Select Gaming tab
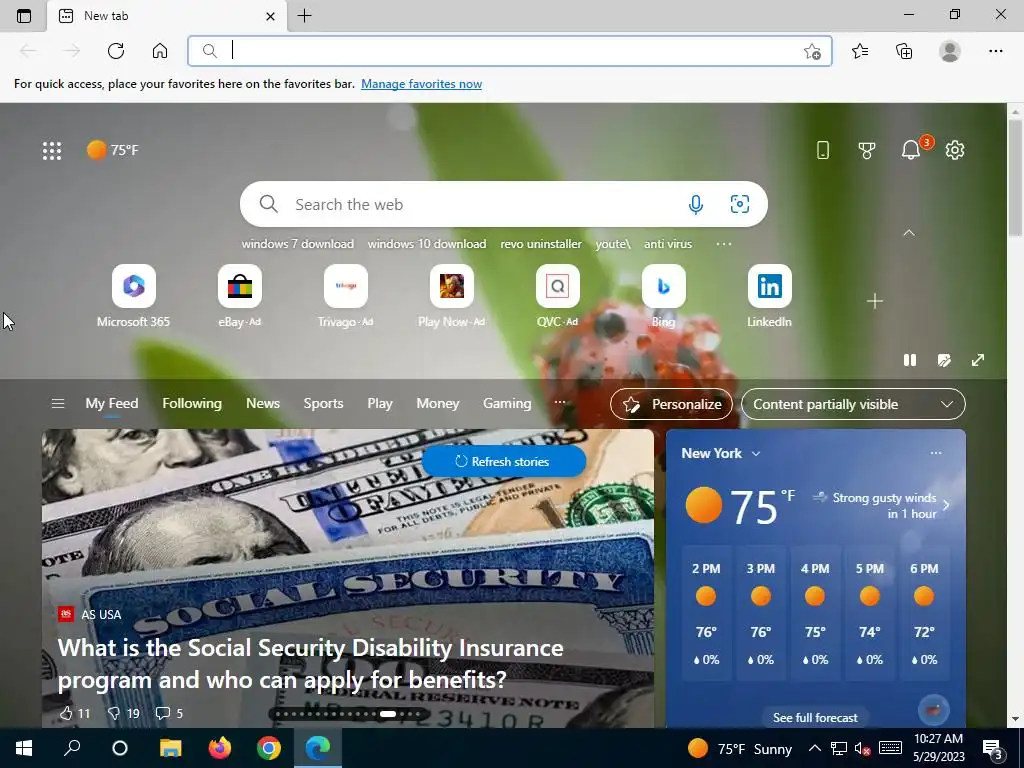Image resolution: width=1024 pixels, height=768 pixels. pos(507,404)
